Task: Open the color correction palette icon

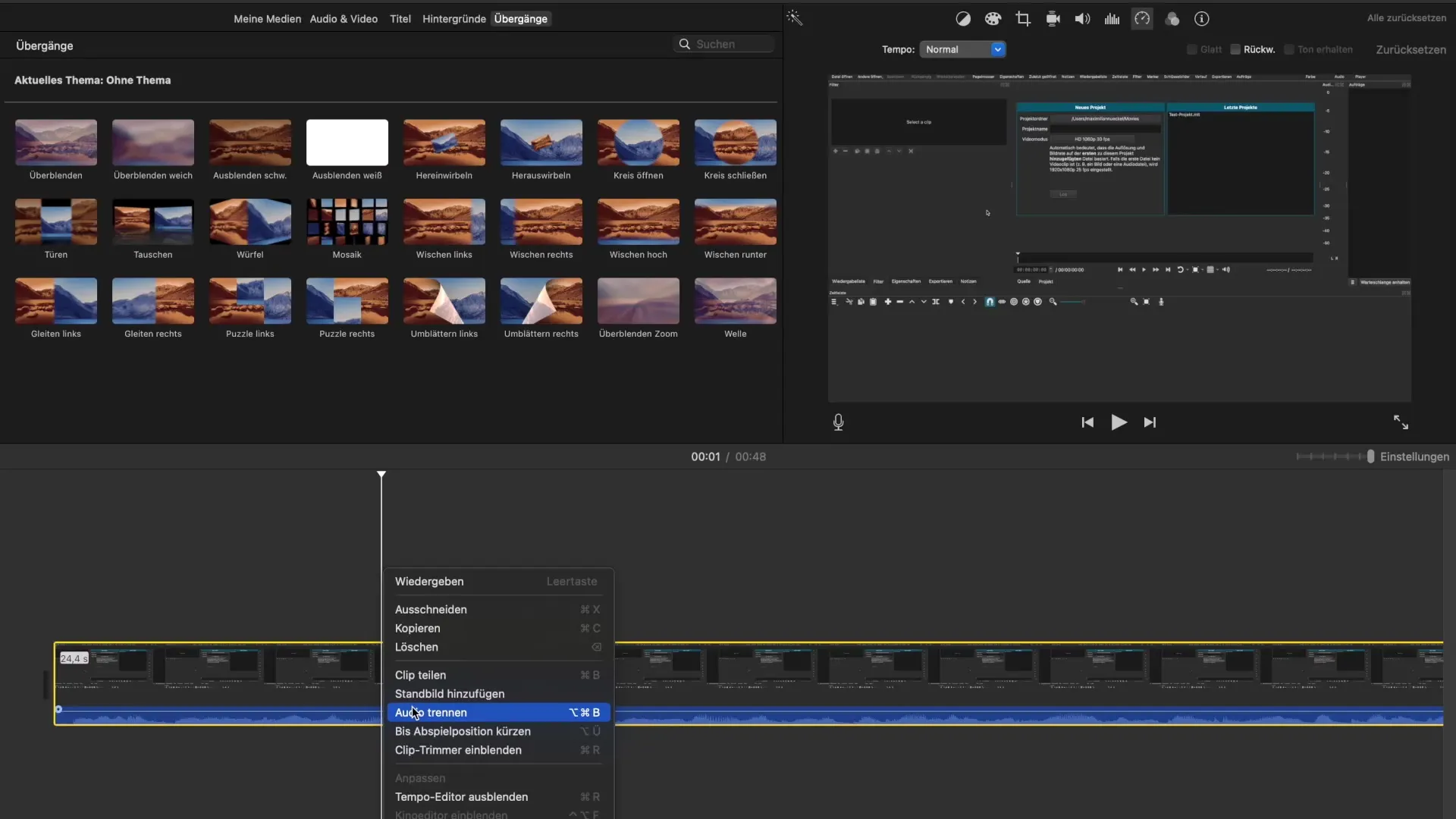Action: pyautogui.click(x=993, y=19)
